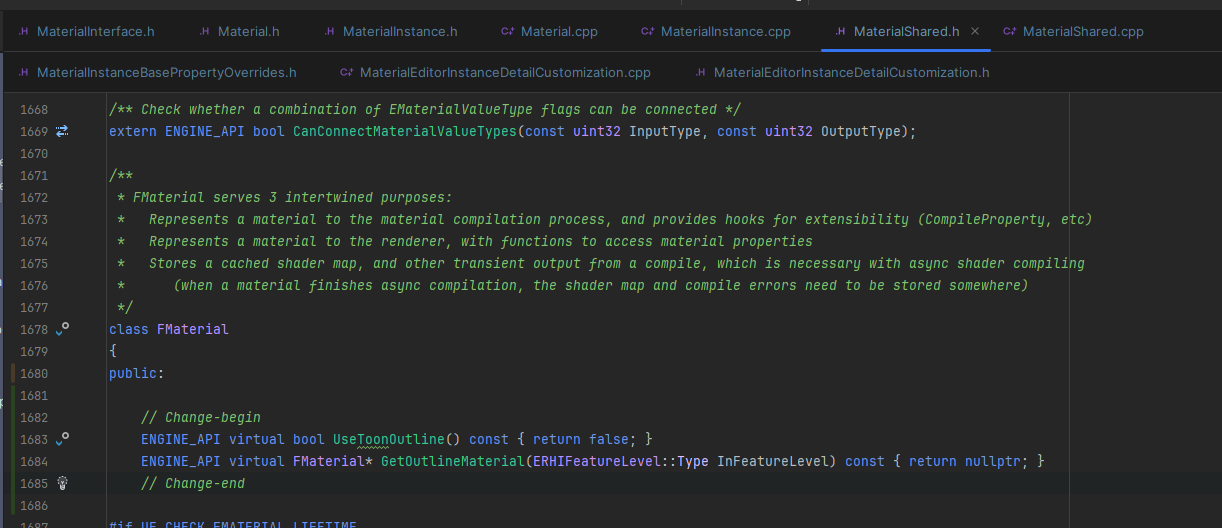
Task: Close the MaterialShared.h tab
Action: pos(976,31)
